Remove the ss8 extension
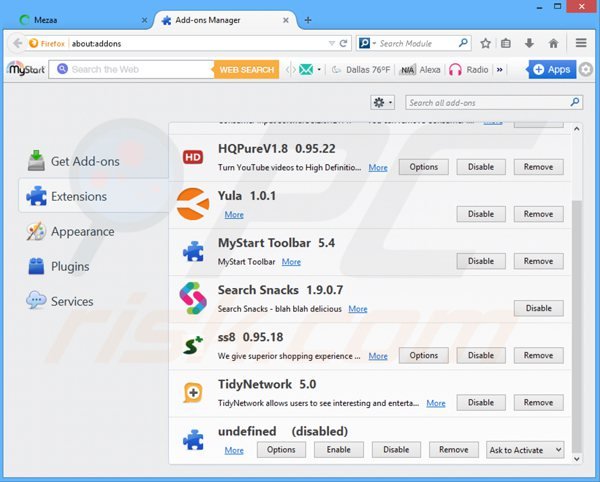Image resolution: width=600 pixels, height=482 pixels. 538,355
